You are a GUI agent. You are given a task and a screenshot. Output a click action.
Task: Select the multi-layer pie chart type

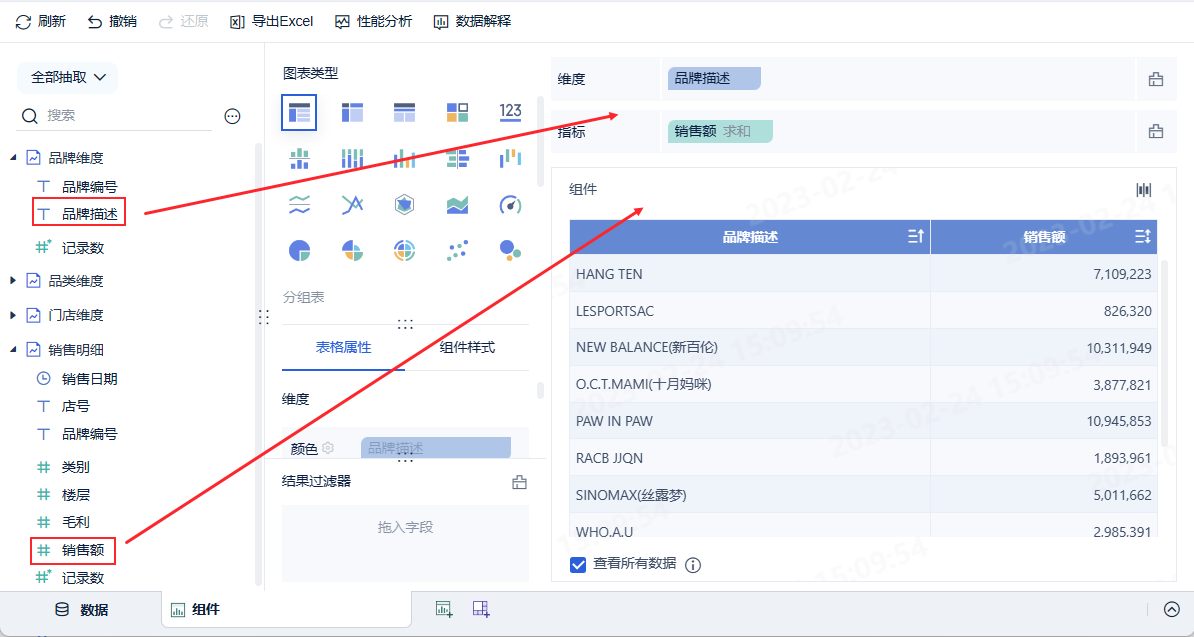pos(404,250)
